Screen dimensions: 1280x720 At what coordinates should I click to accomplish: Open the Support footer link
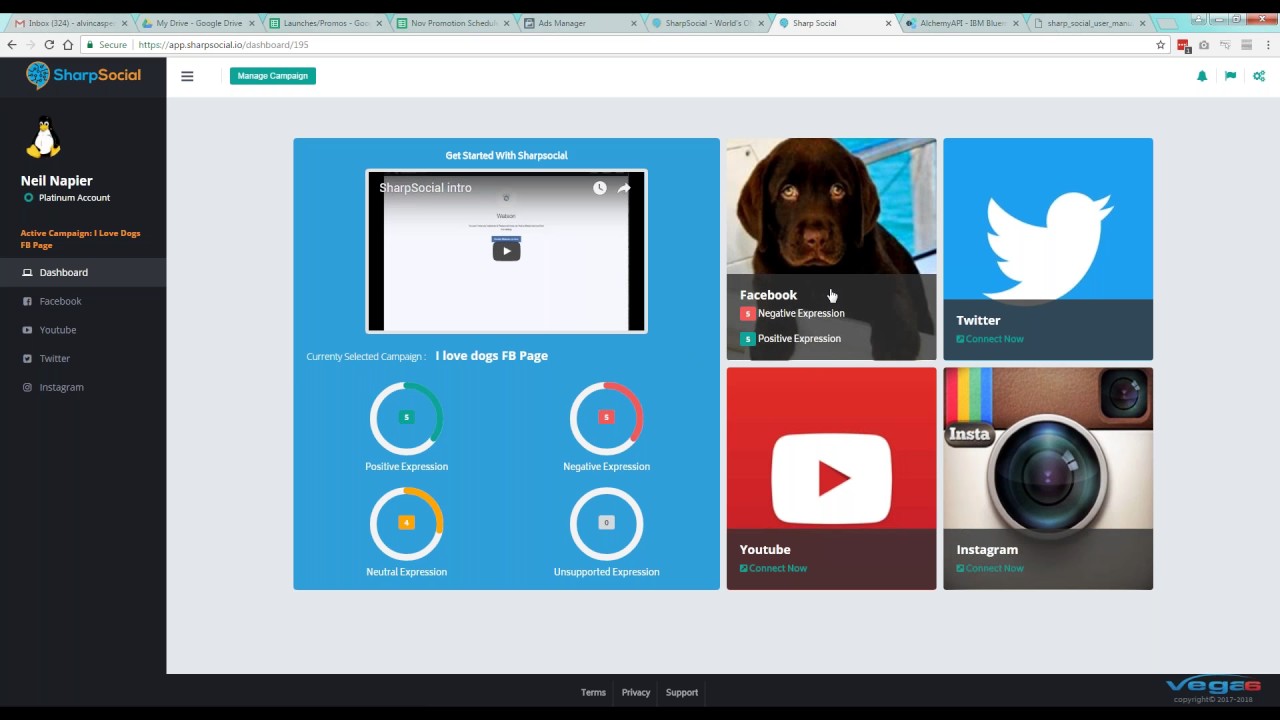click(x=682, y=692)
